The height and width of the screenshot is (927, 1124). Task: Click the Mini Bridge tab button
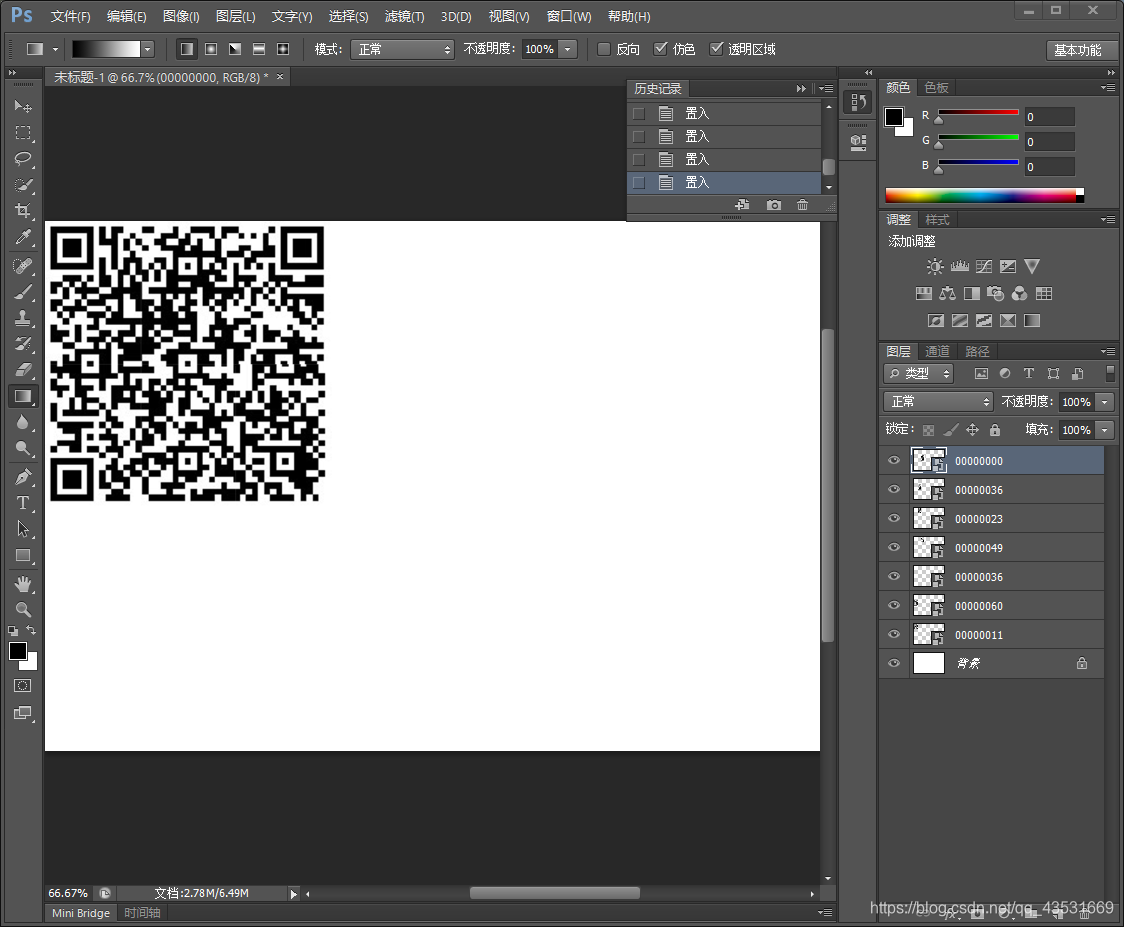click(x=81, y=913)
